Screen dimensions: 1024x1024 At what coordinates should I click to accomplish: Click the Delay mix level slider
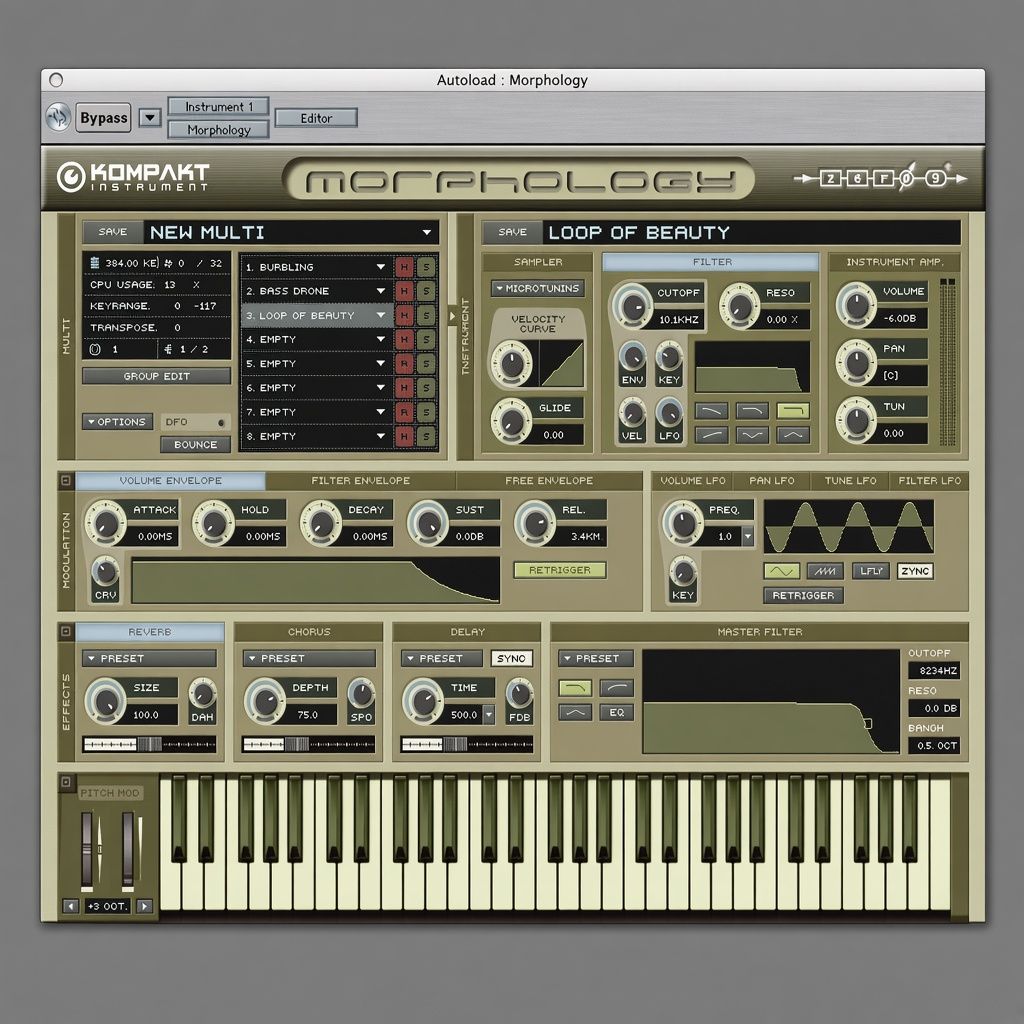pos(467,744)
